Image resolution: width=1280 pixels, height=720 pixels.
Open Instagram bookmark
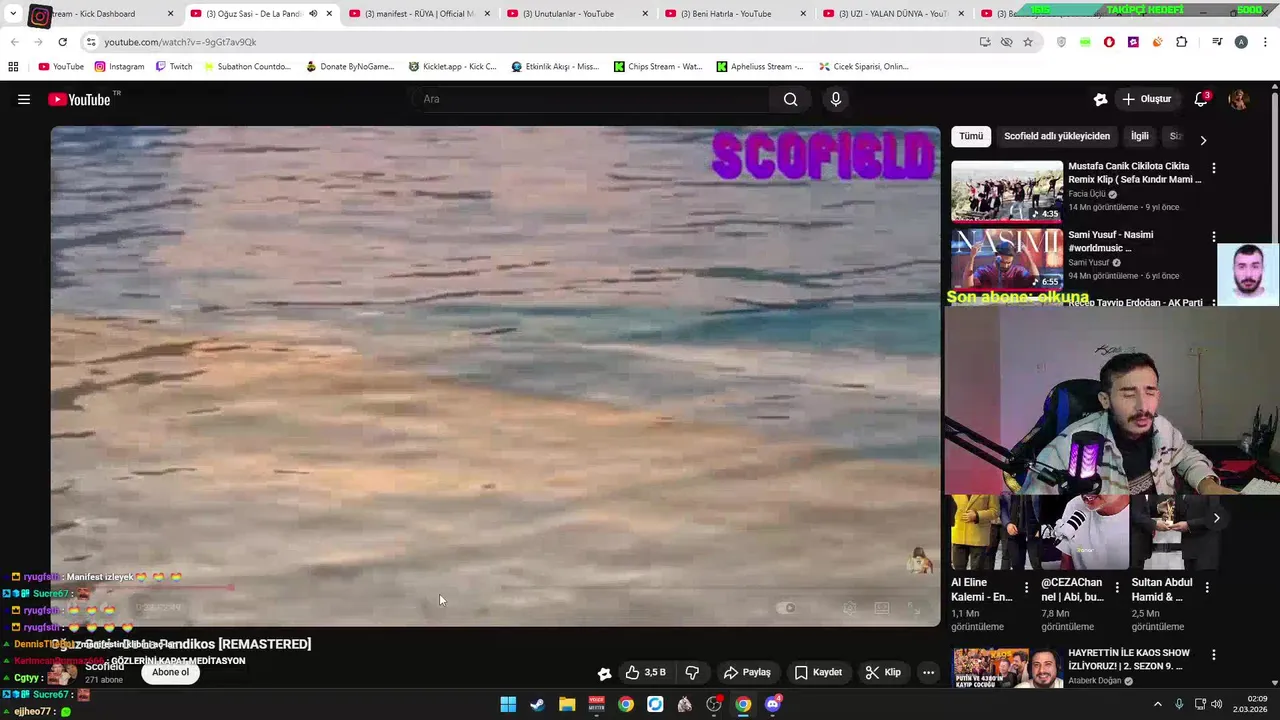click(119, 66)
